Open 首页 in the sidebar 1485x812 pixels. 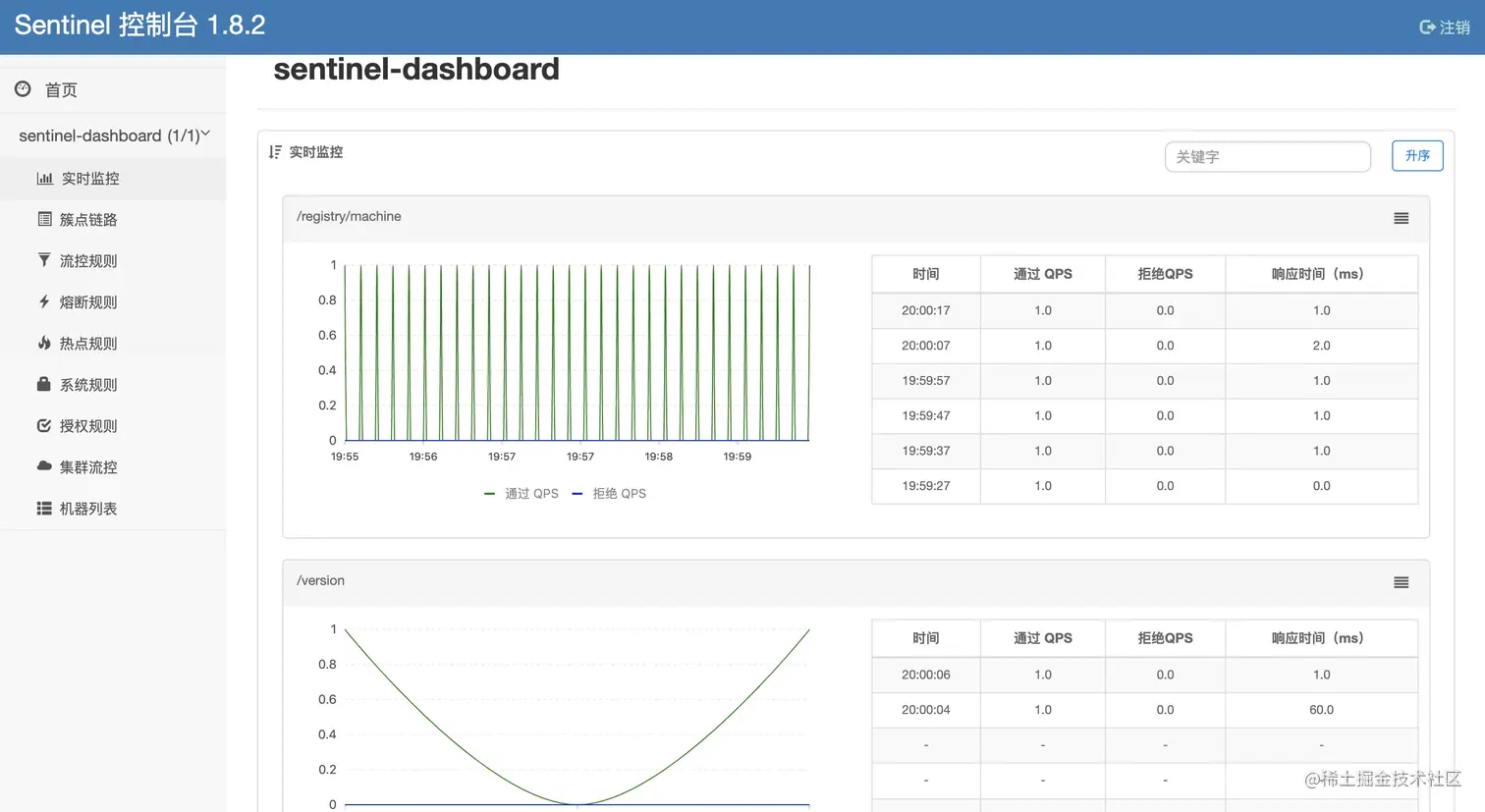tap(113, 89)
